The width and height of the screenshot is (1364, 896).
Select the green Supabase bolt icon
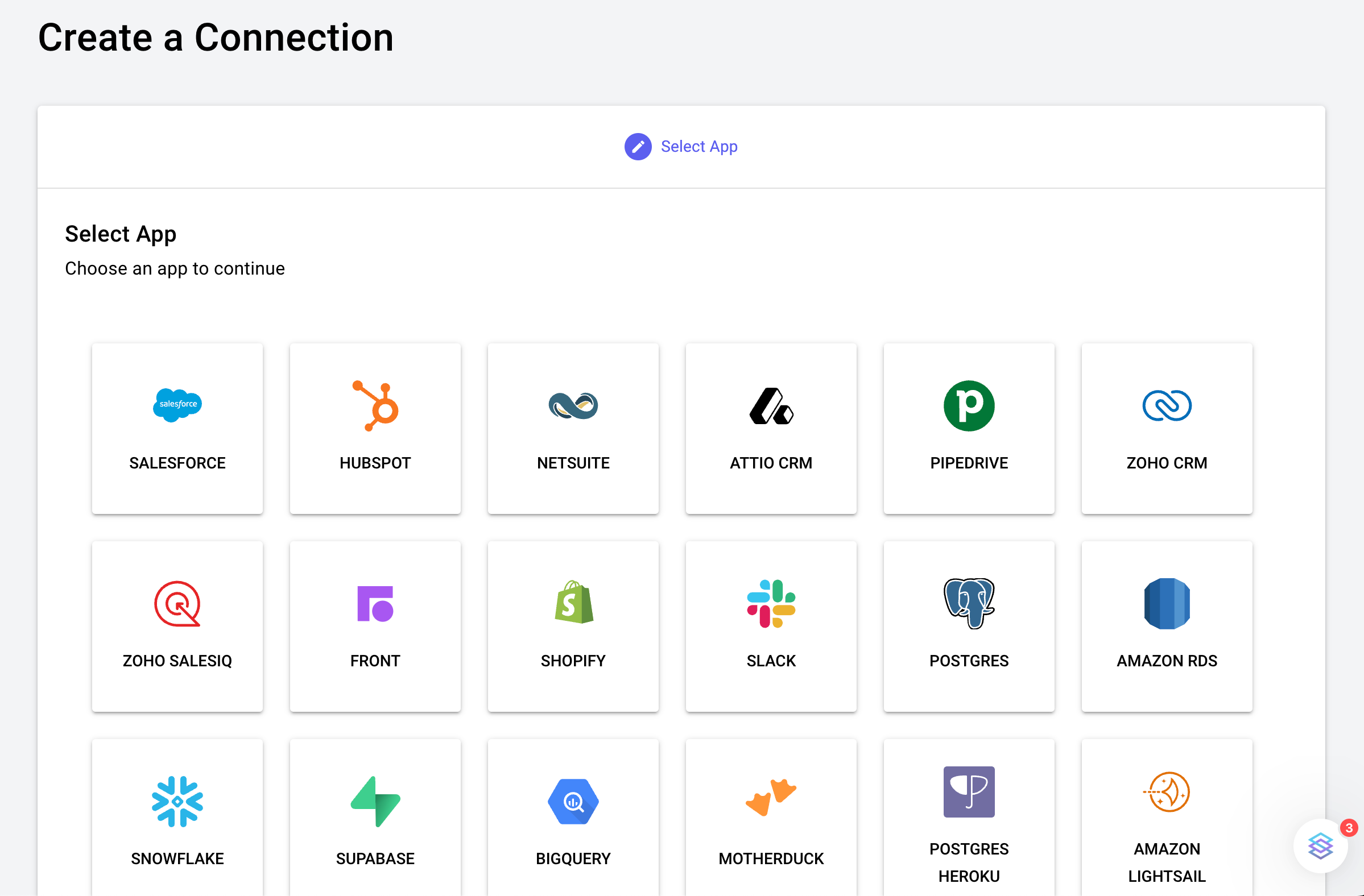click(x=375, y=801)
